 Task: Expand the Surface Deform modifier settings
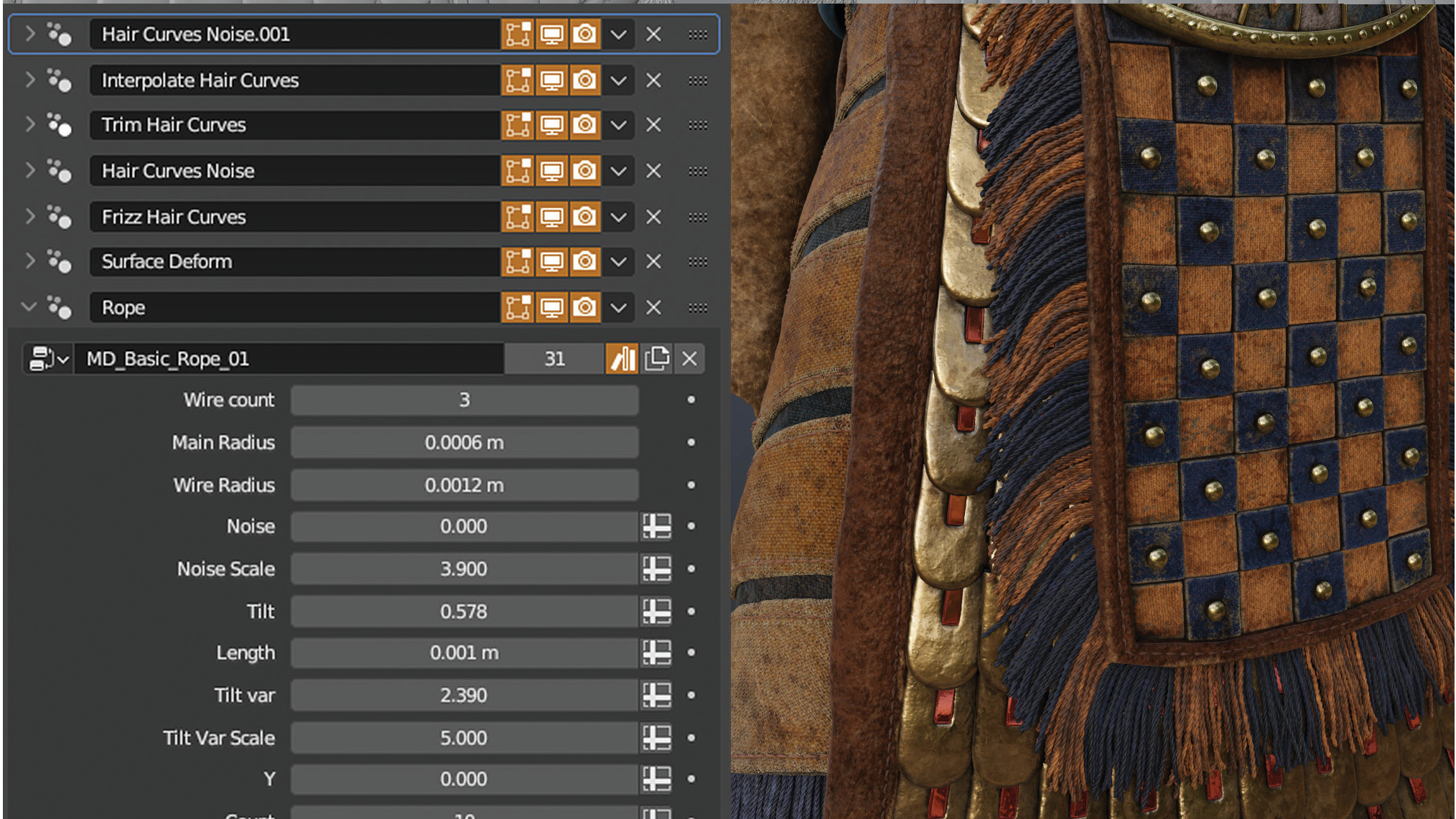[x=30, y=261]
